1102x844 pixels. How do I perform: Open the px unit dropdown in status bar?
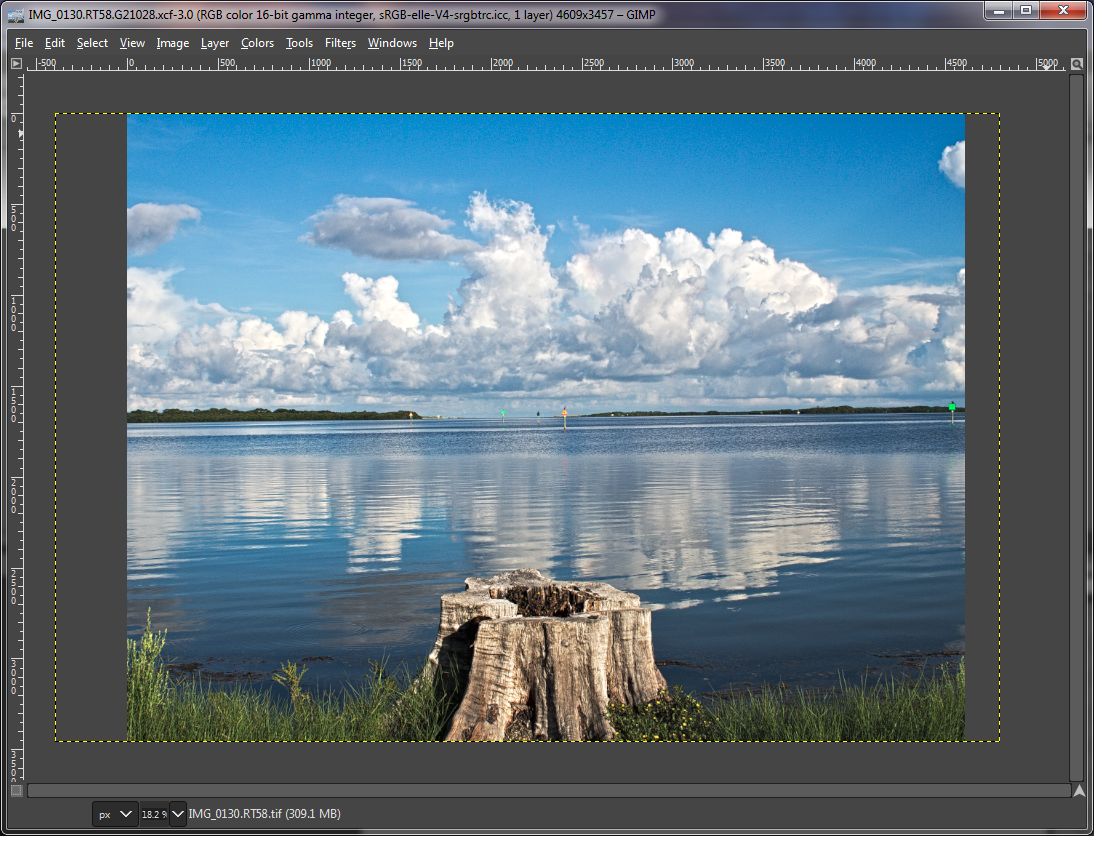(115, 814)
